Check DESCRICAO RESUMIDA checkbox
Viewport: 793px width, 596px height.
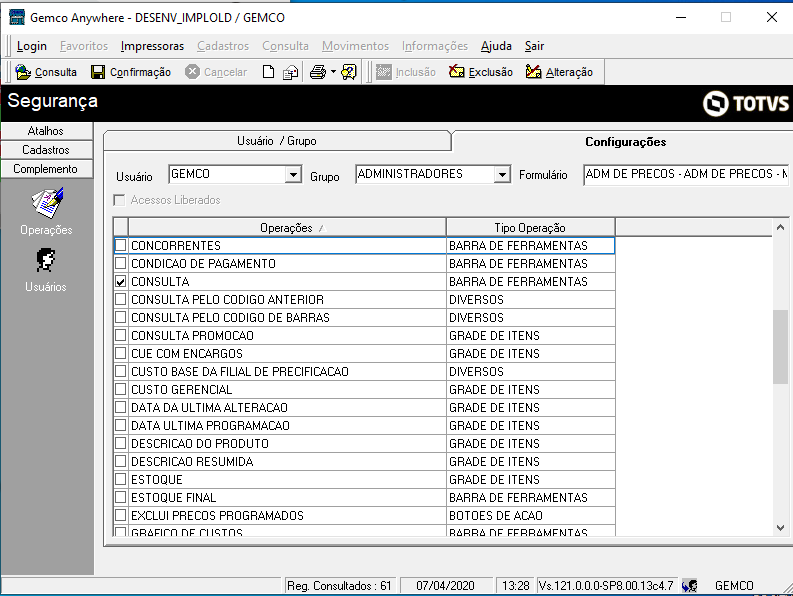[x=120, y=461]
